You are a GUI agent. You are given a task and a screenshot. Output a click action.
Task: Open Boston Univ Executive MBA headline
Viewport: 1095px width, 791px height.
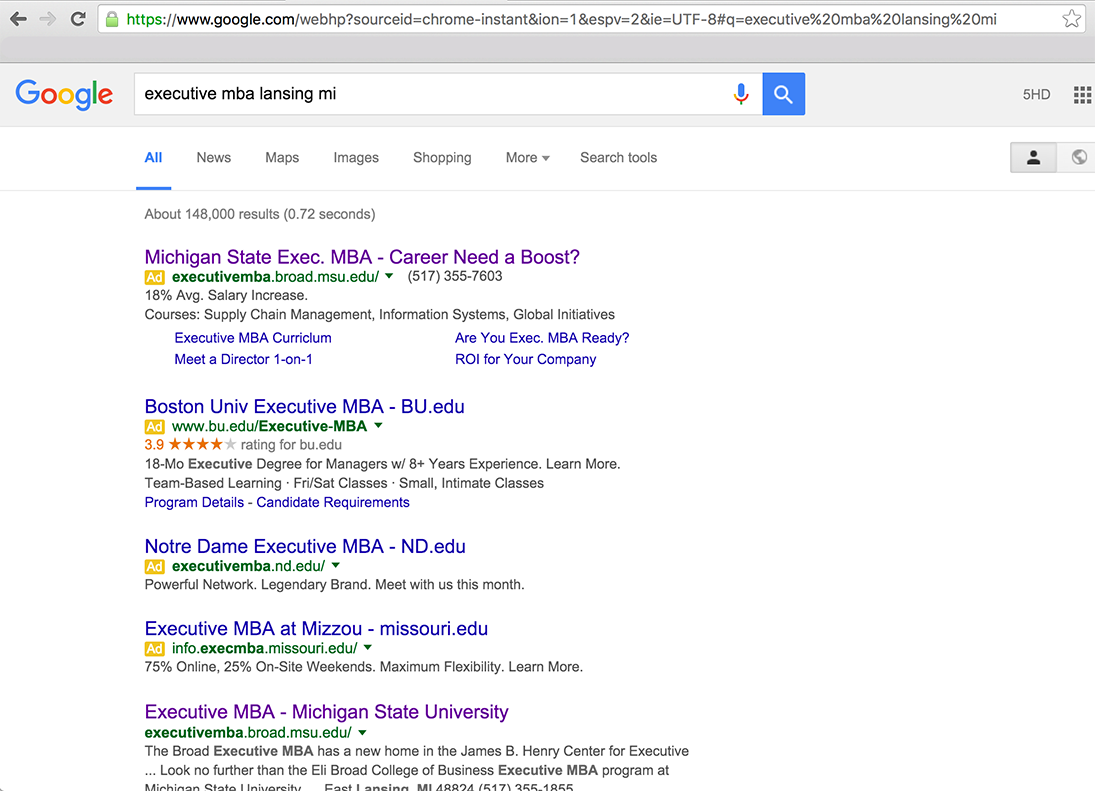point(304,406)
